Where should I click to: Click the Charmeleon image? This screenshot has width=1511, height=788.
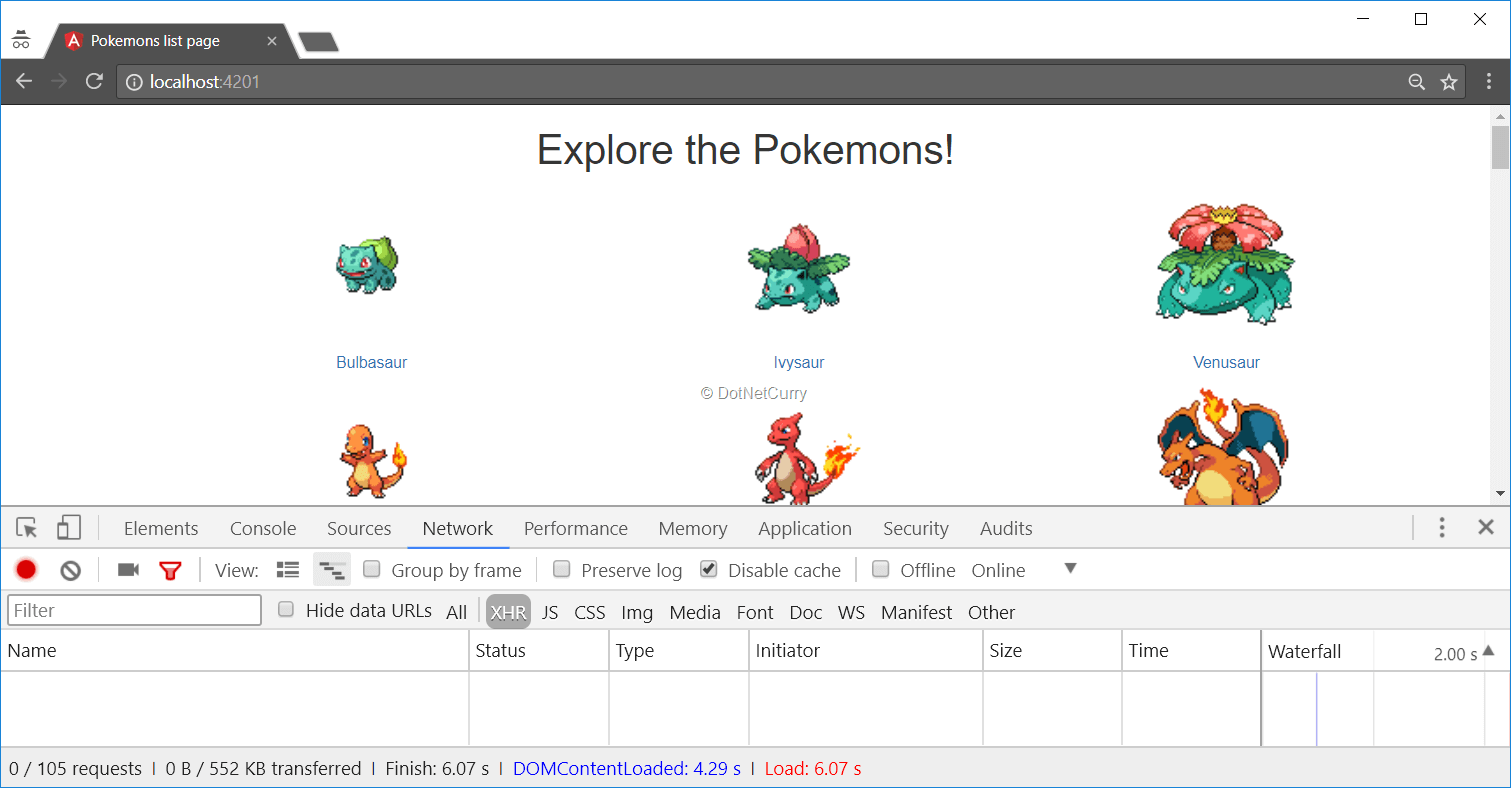pyautogui.click(x=805, y=458)
